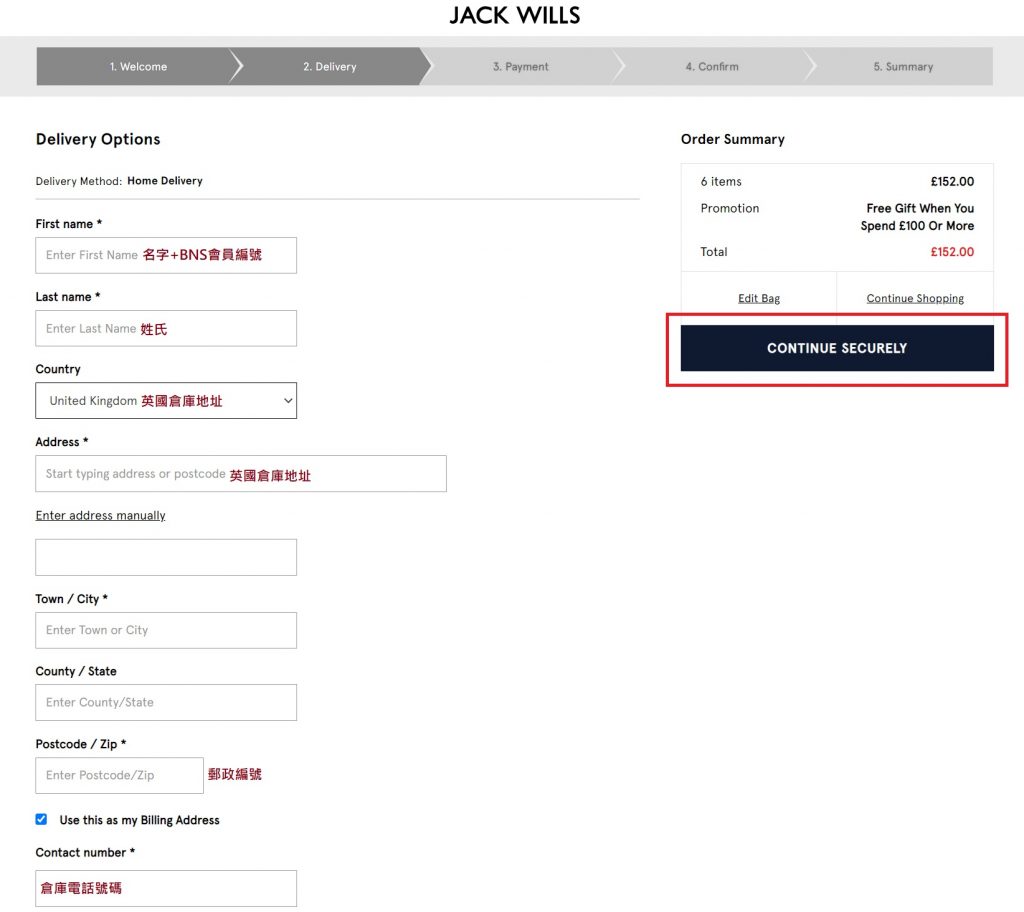
Task: Focus the Postcode / Zip field
Action: (119, 775)
